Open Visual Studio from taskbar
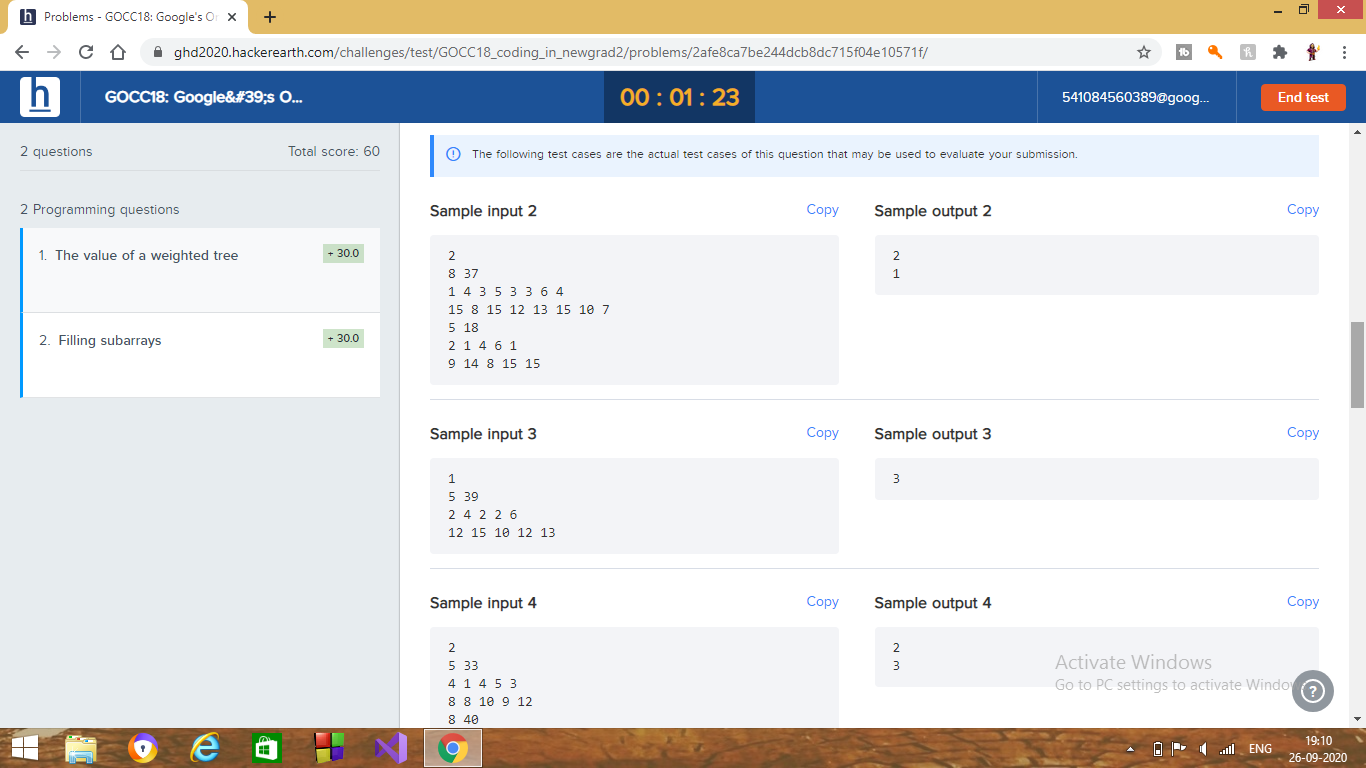The height and width of the screenshot is (768, 1366). point(391,748)
